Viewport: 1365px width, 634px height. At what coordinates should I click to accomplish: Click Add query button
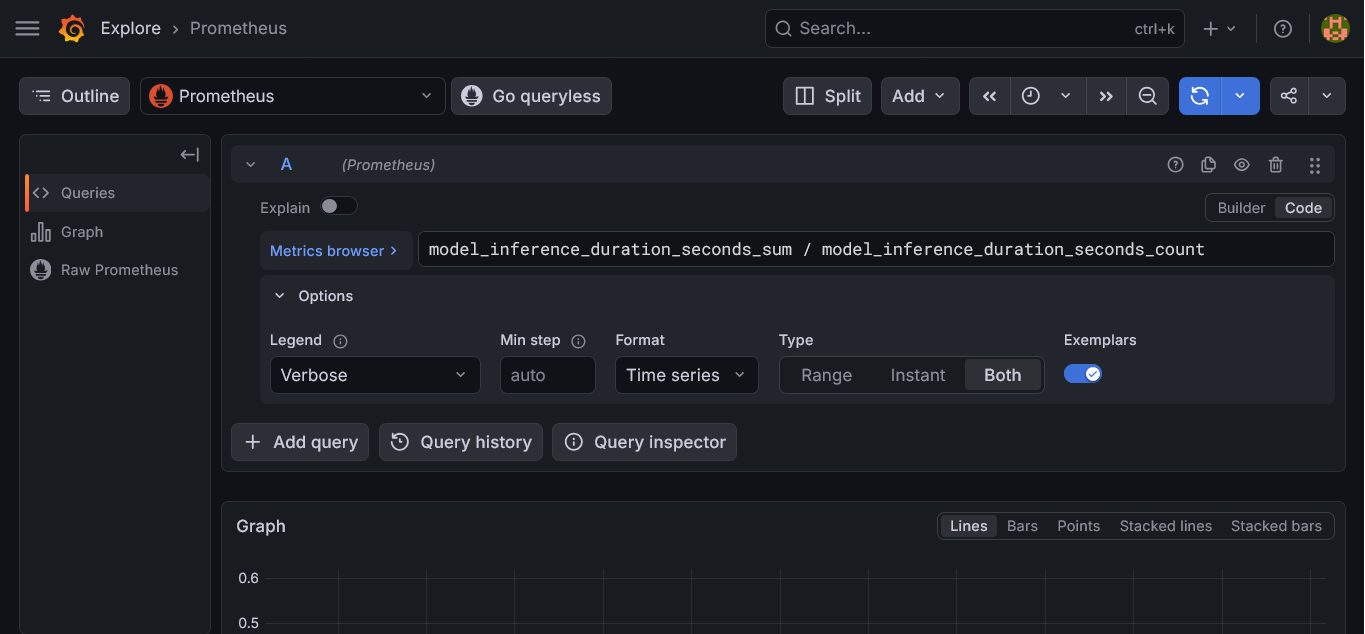(x=300, y=442)
